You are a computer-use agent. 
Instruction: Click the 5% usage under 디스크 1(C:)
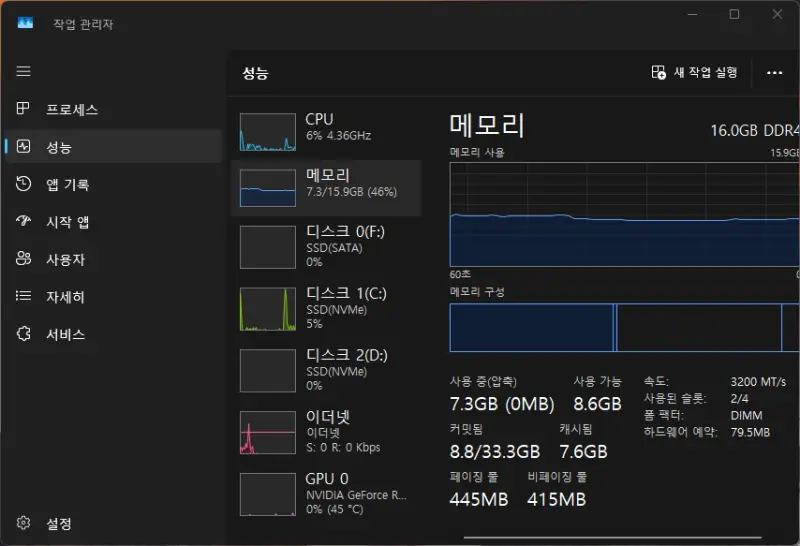tap(314, 324)
